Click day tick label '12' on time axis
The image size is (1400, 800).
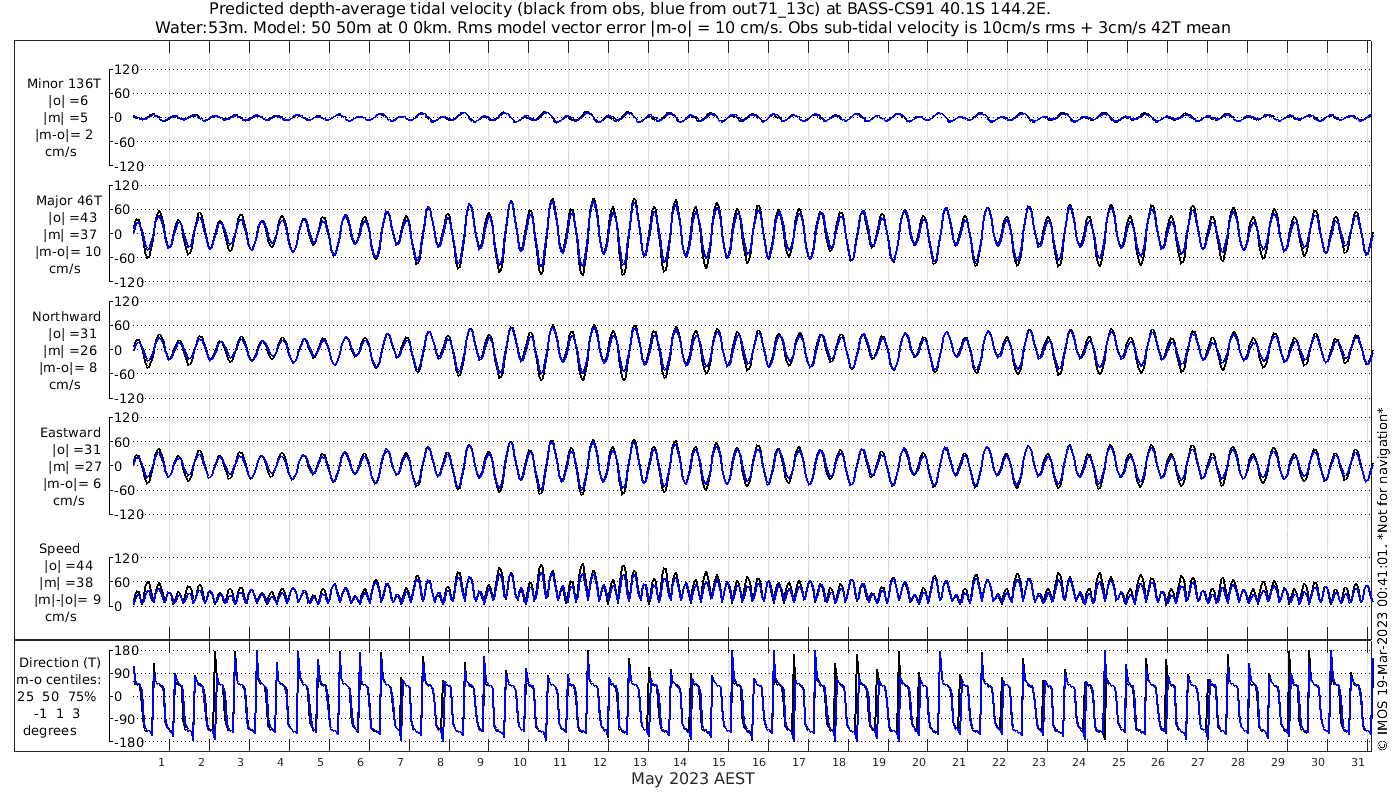click(600, 762)
